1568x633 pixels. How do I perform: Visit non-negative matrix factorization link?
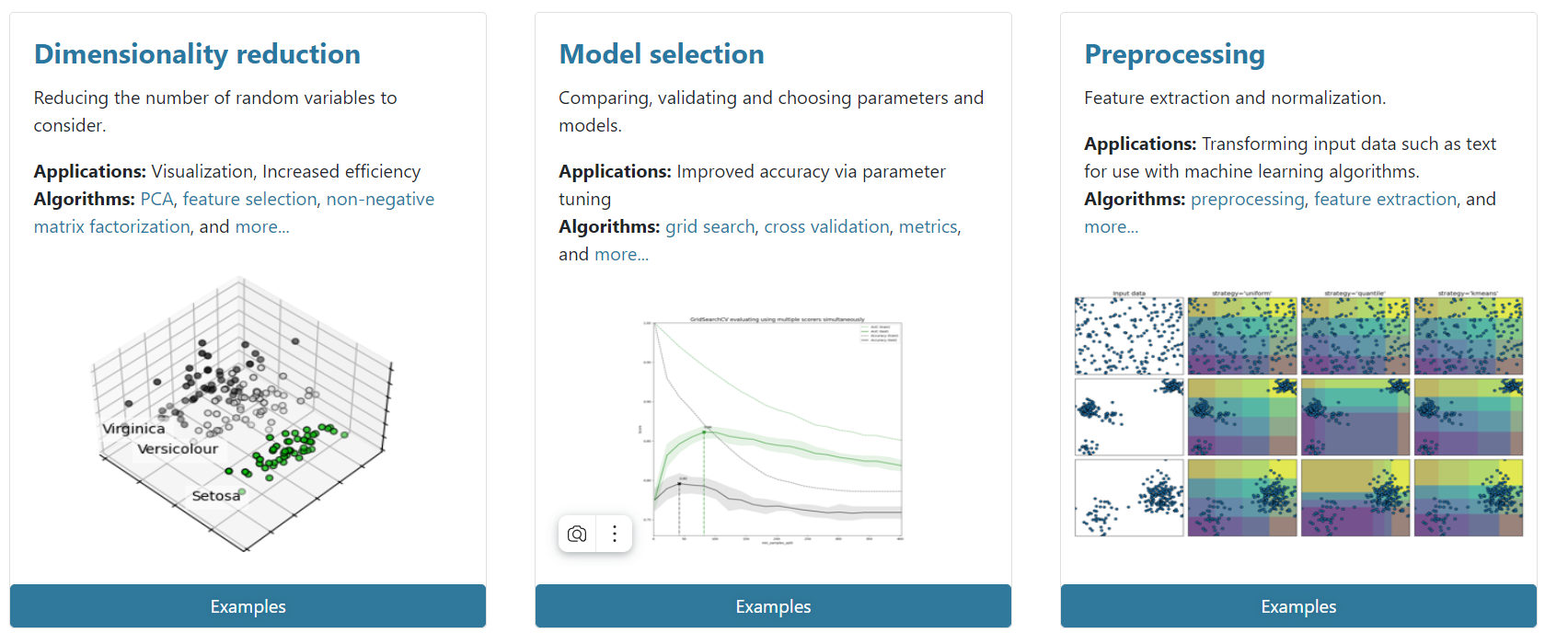(x=234, y=213)
